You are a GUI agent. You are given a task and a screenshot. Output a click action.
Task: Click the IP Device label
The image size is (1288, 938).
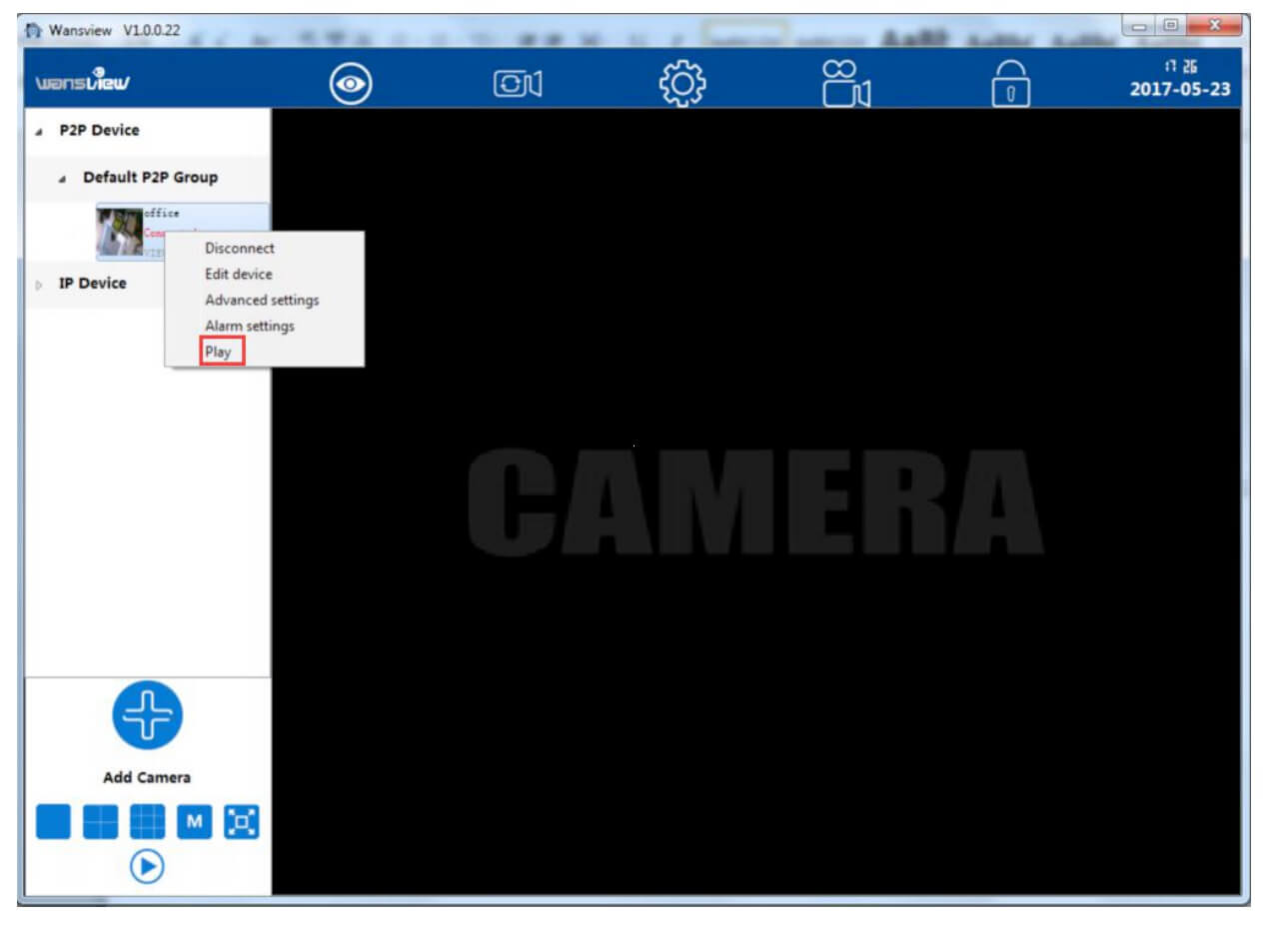(92, 283)
